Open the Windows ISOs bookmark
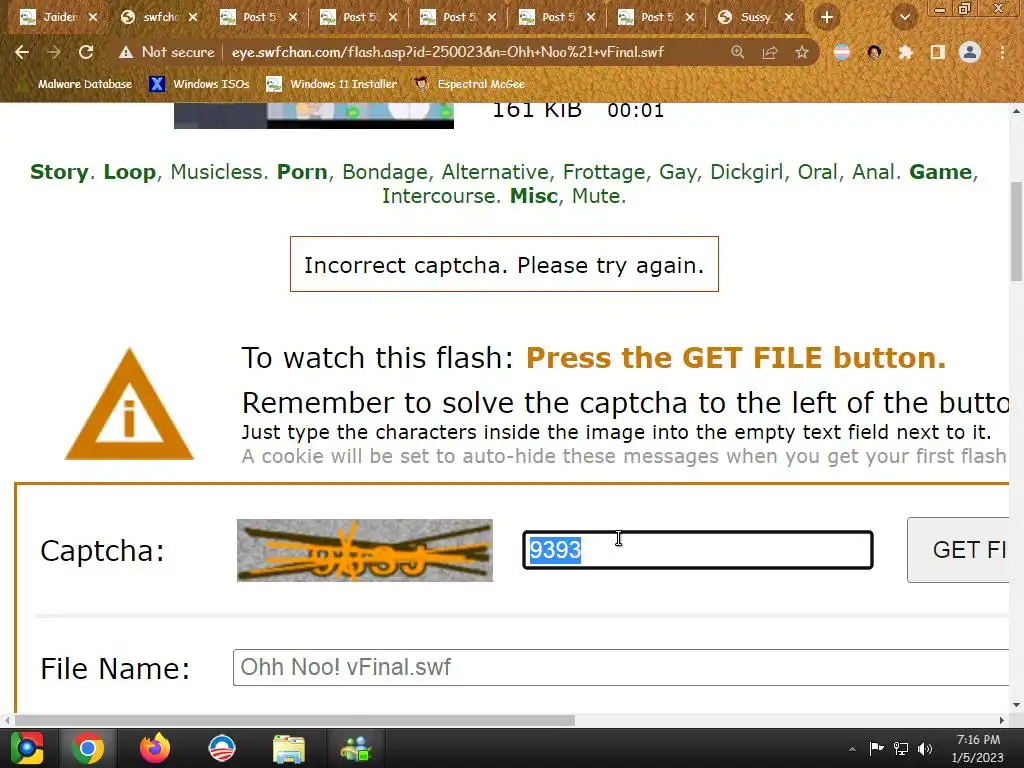Viewport: 1024px width, 768px height. (199, 84)
